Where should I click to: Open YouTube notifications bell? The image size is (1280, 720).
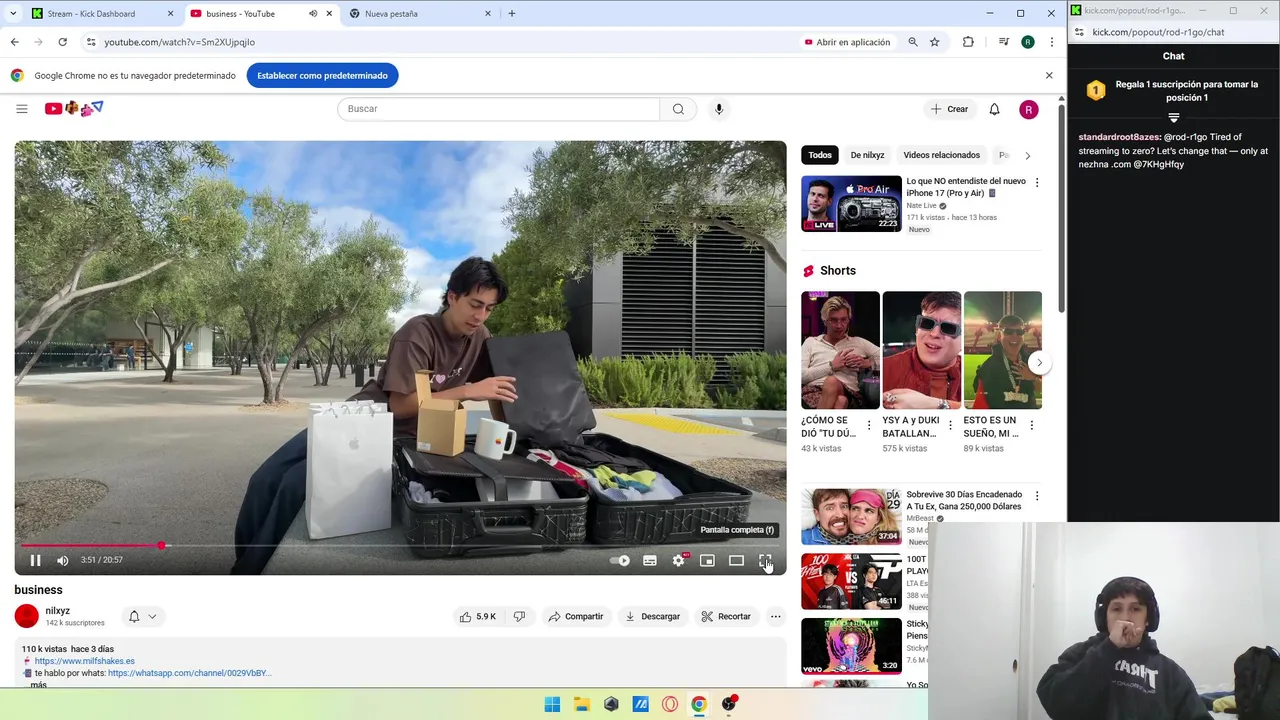click(994, 109)
